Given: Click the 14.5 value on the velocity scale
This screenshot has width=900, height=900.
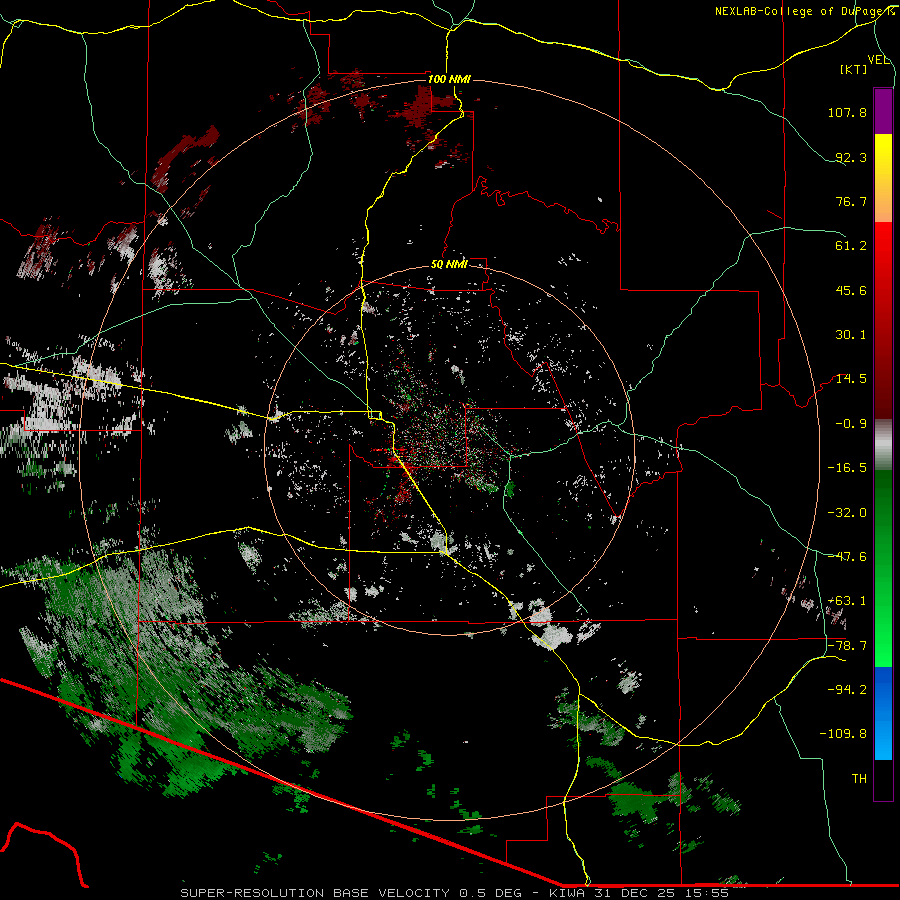Looking at the screenshot, I should tap(851, 379).
